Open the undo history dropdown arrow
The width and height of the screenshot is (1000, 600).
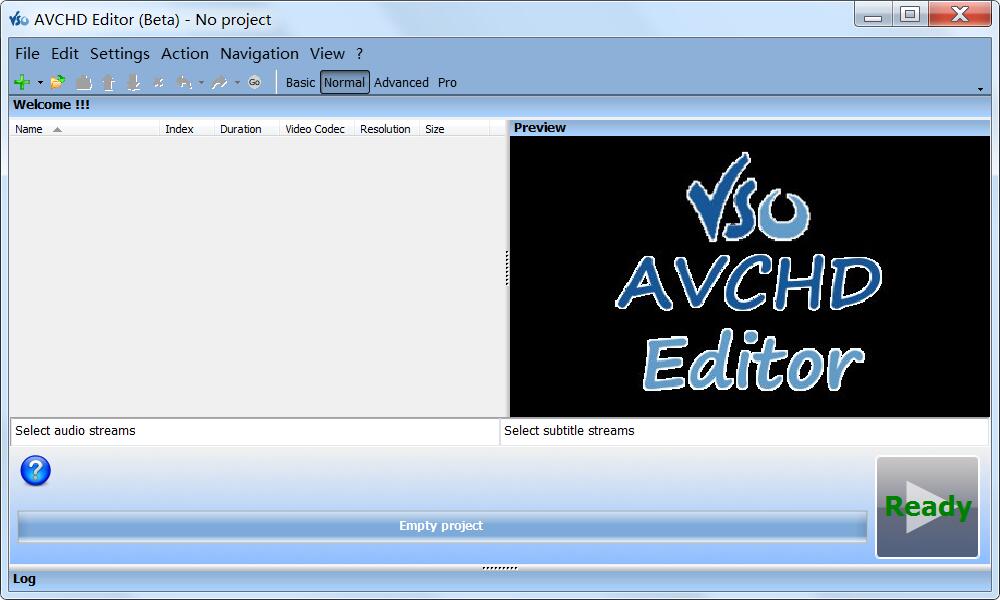(x=201, y=83)
